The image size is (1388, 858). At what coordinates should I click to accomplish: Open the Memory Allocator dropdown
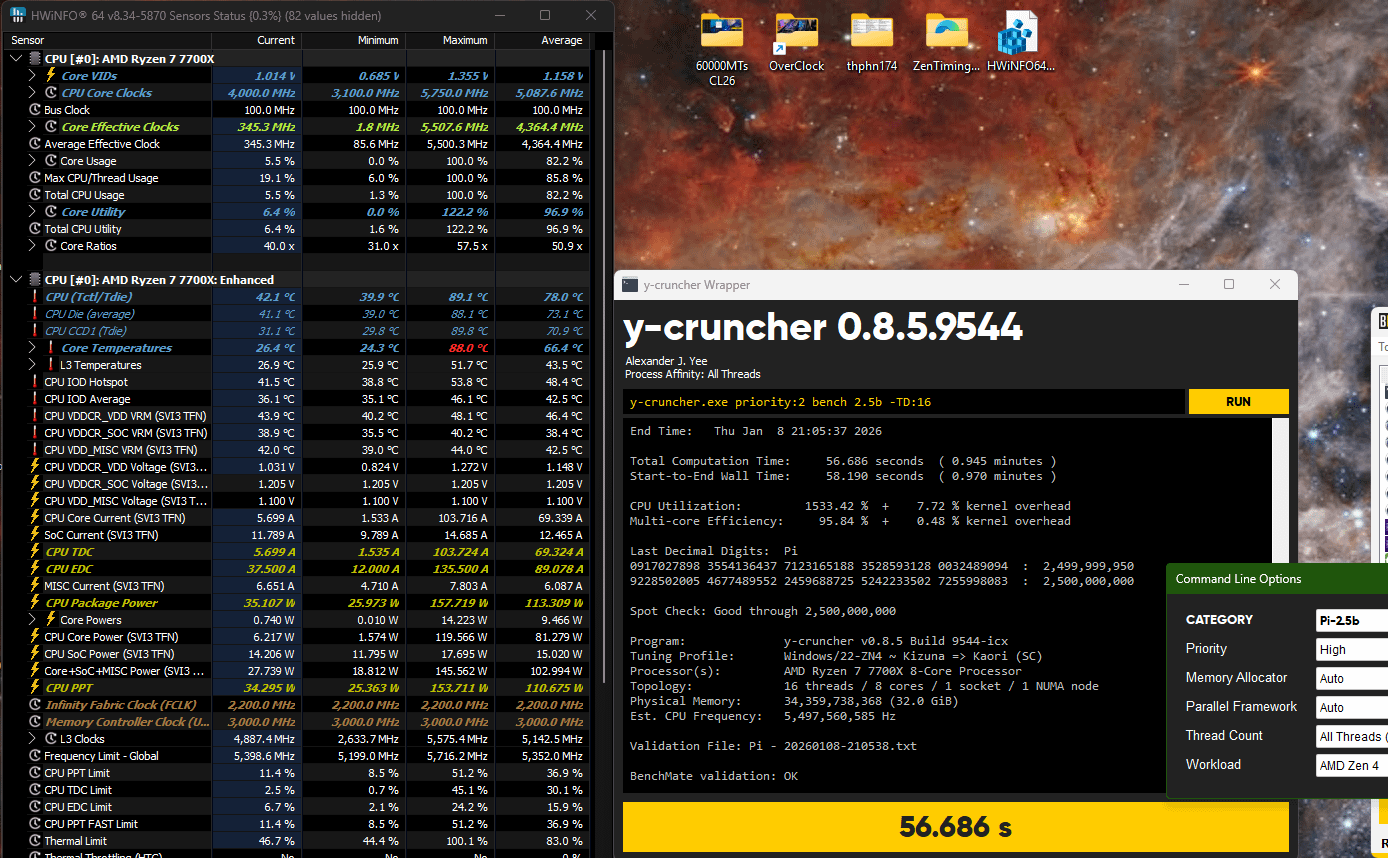(x=1351, y=678)
